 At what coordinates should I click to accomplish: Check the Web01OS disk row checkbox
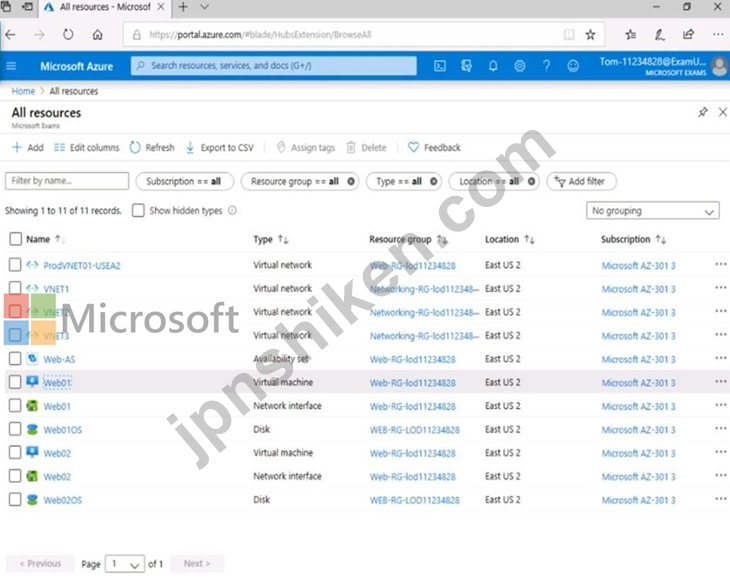pyautogui.click(x=15, y=429)
